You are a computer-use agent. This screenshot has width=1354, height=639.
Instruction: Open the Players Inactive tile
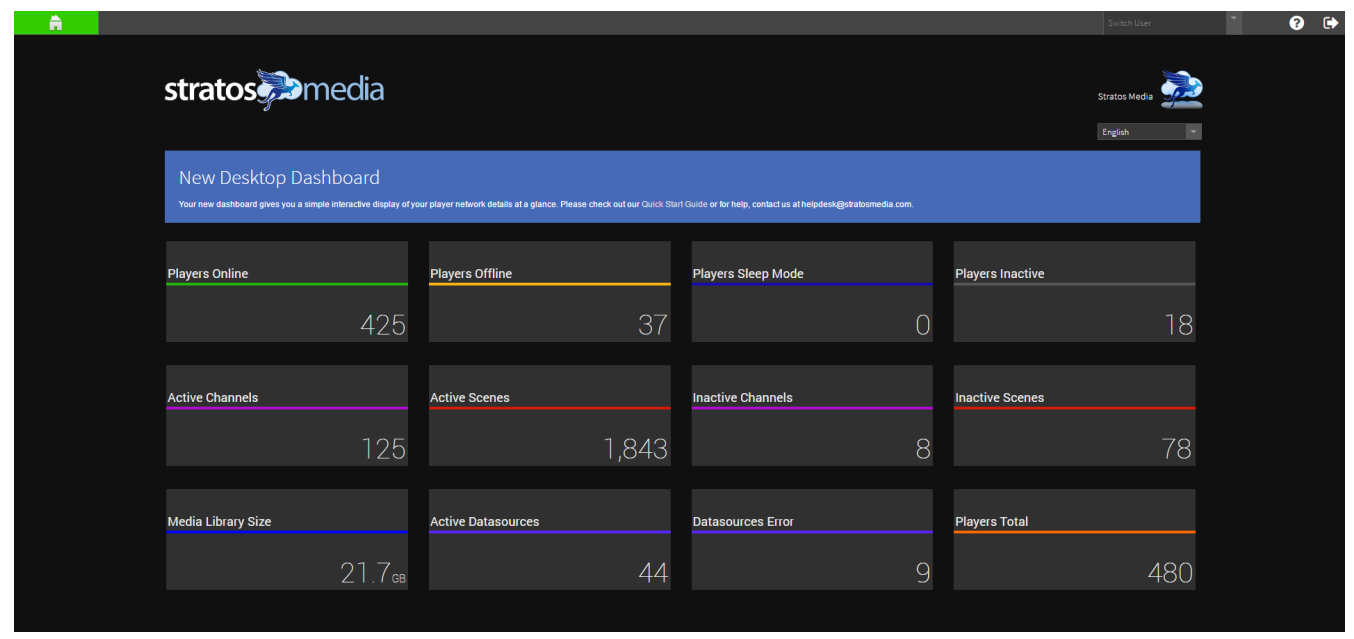click(x=1074, y=291)
